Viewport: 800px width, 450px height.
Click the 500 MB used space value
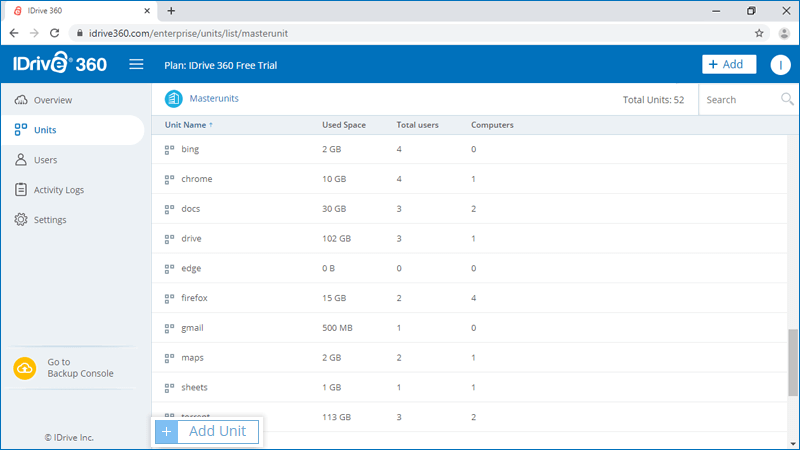[x=337, y=328]
